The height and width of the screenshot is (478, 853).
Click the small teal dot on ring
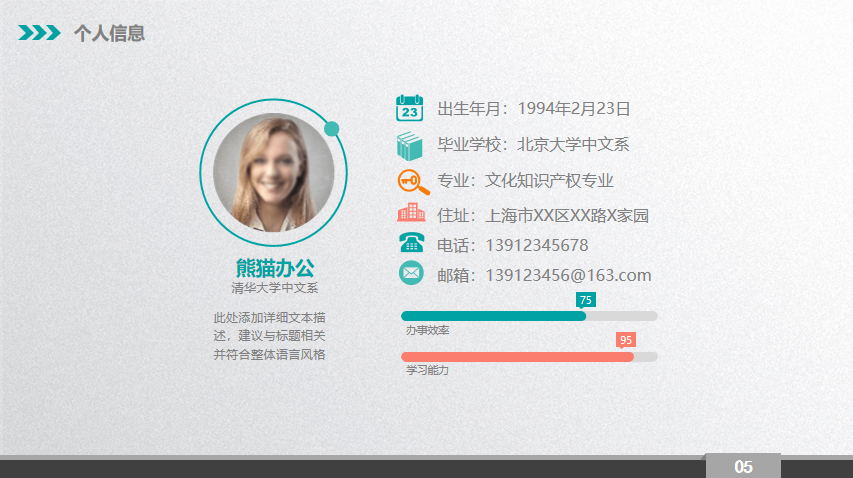pyautogui.click(x=331, y=129)
